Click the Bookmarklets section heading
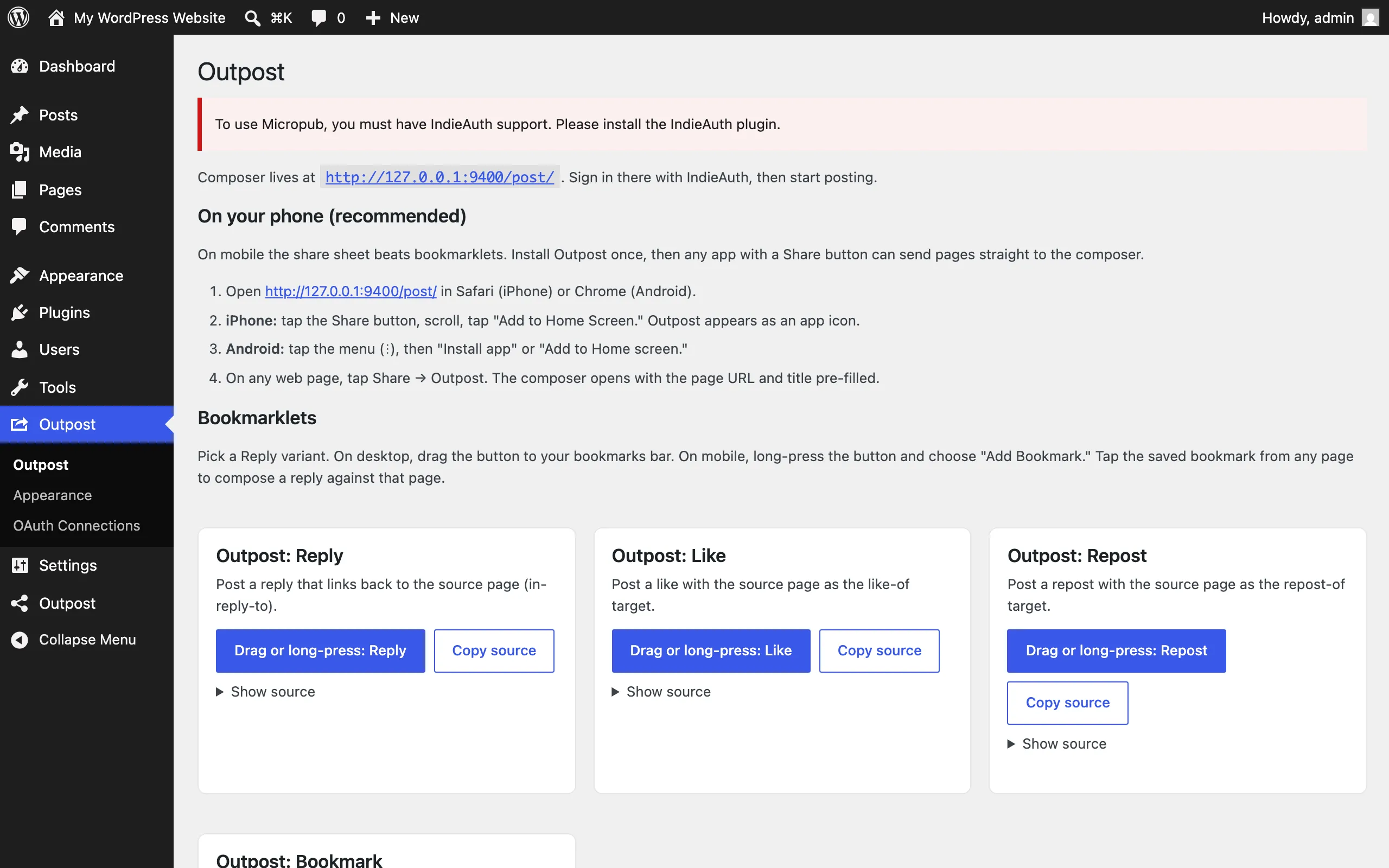 (257, 418)
